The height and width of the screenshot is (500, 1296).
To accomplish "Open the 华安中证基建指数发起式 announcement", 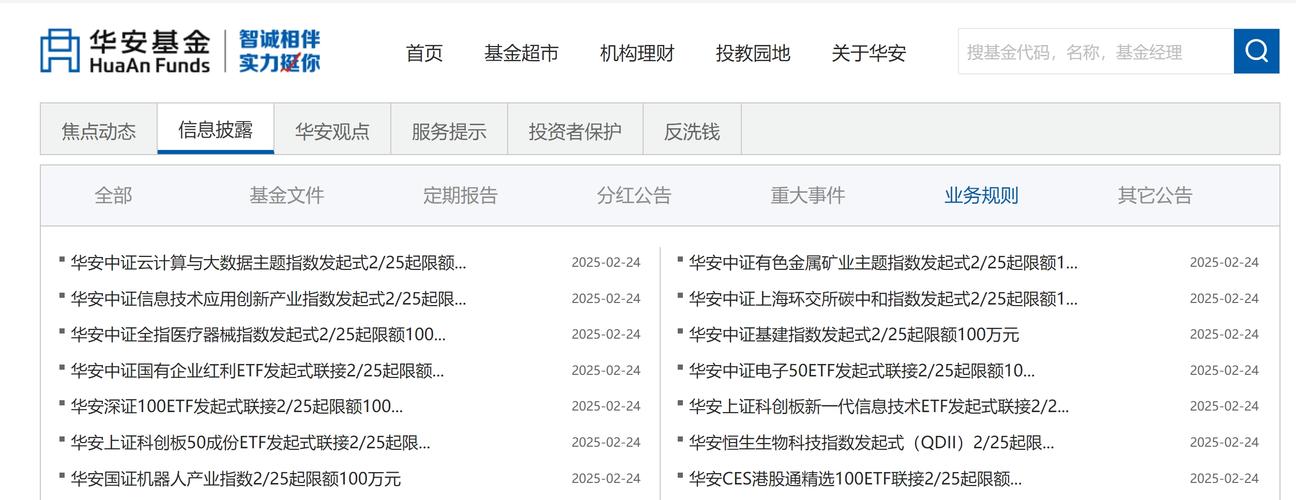I will (854, 335).
